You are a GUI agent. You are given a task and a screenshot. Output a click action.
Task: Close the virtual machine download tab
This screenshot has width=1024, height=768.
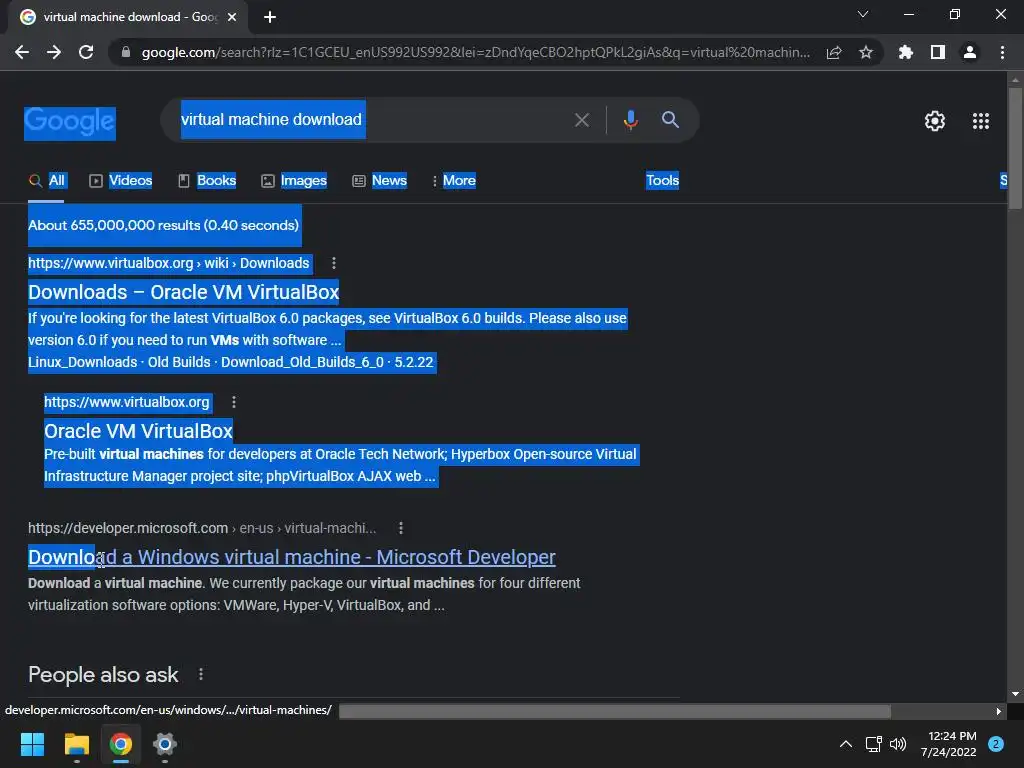coord(232,17)
